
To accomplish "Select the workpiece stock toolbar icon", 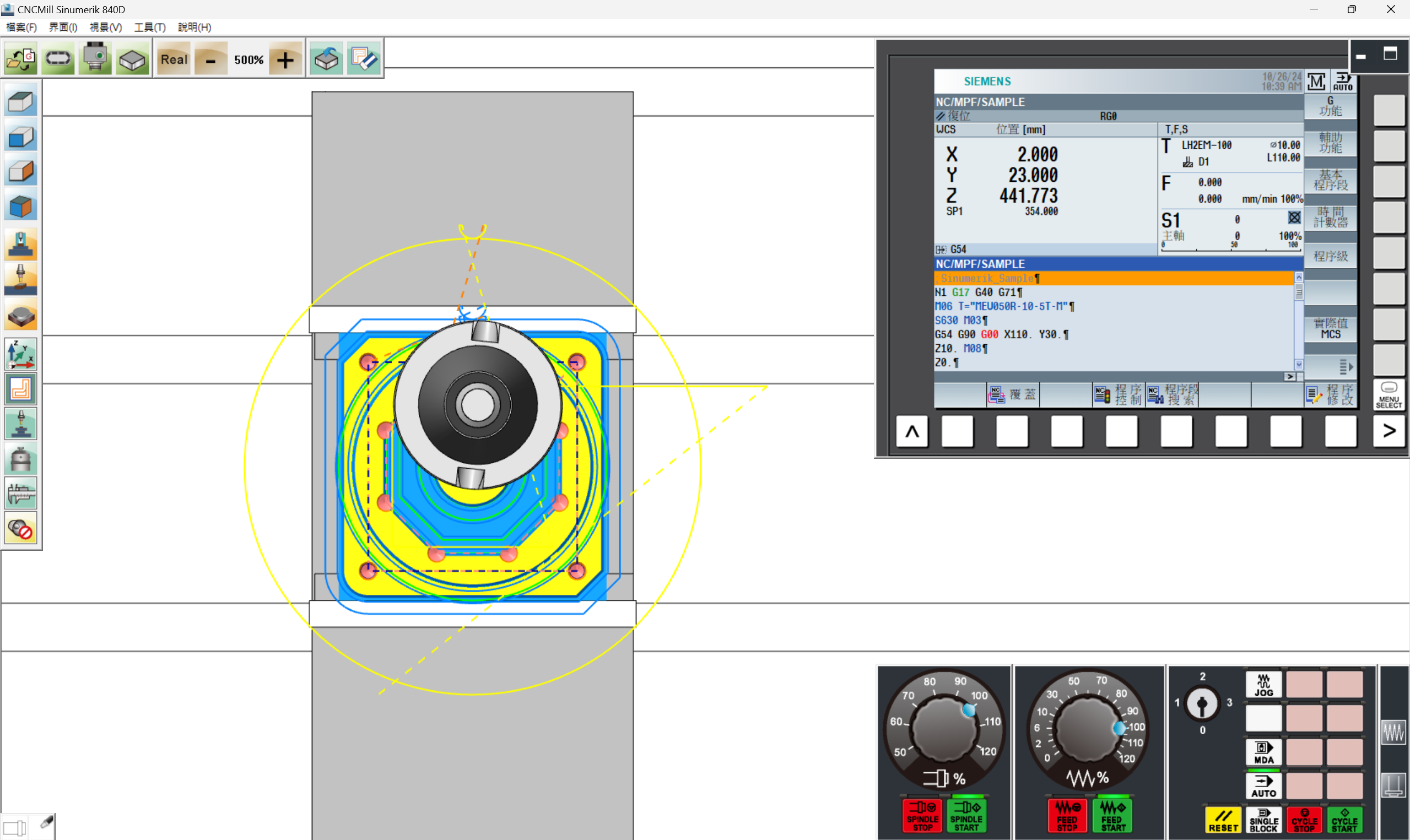I will (132, 59).
